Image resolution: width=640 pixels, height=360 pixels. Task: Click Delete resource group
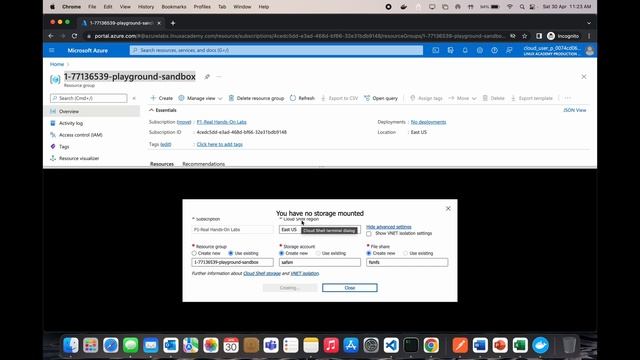click(256, 98)
